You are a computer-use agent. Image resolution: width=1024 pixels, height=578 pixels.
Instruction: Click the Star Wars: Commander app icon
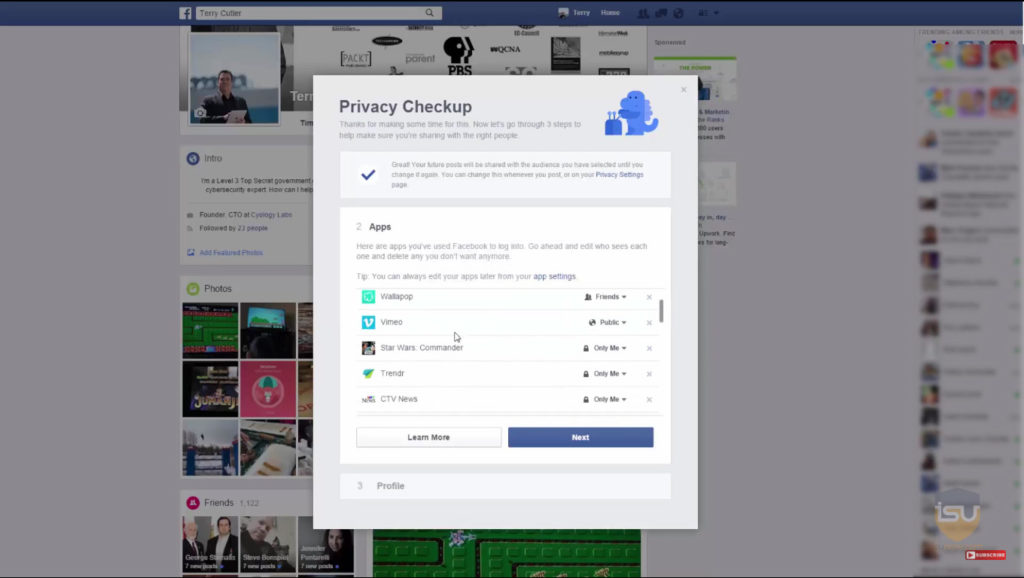coord(368,348)
